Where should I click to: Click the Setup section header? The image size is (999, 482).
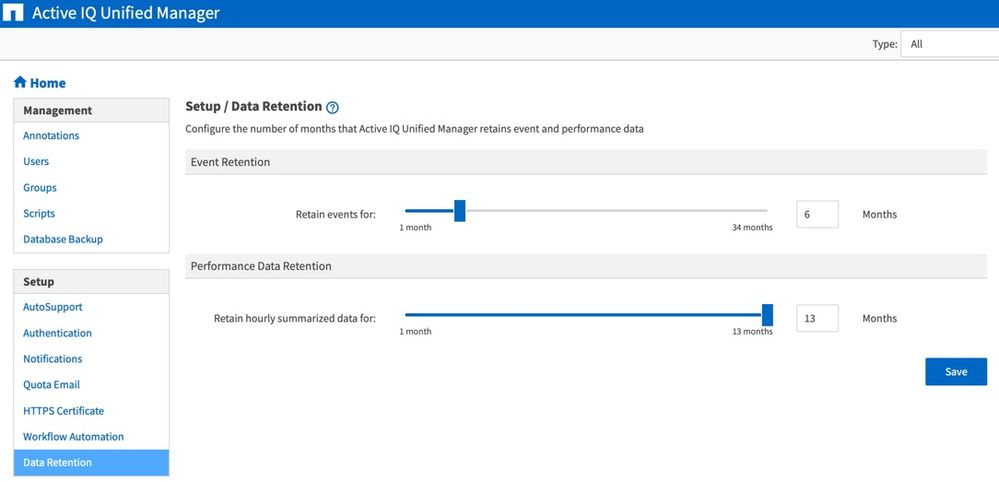pyautogui.click(x=91, y=282)
